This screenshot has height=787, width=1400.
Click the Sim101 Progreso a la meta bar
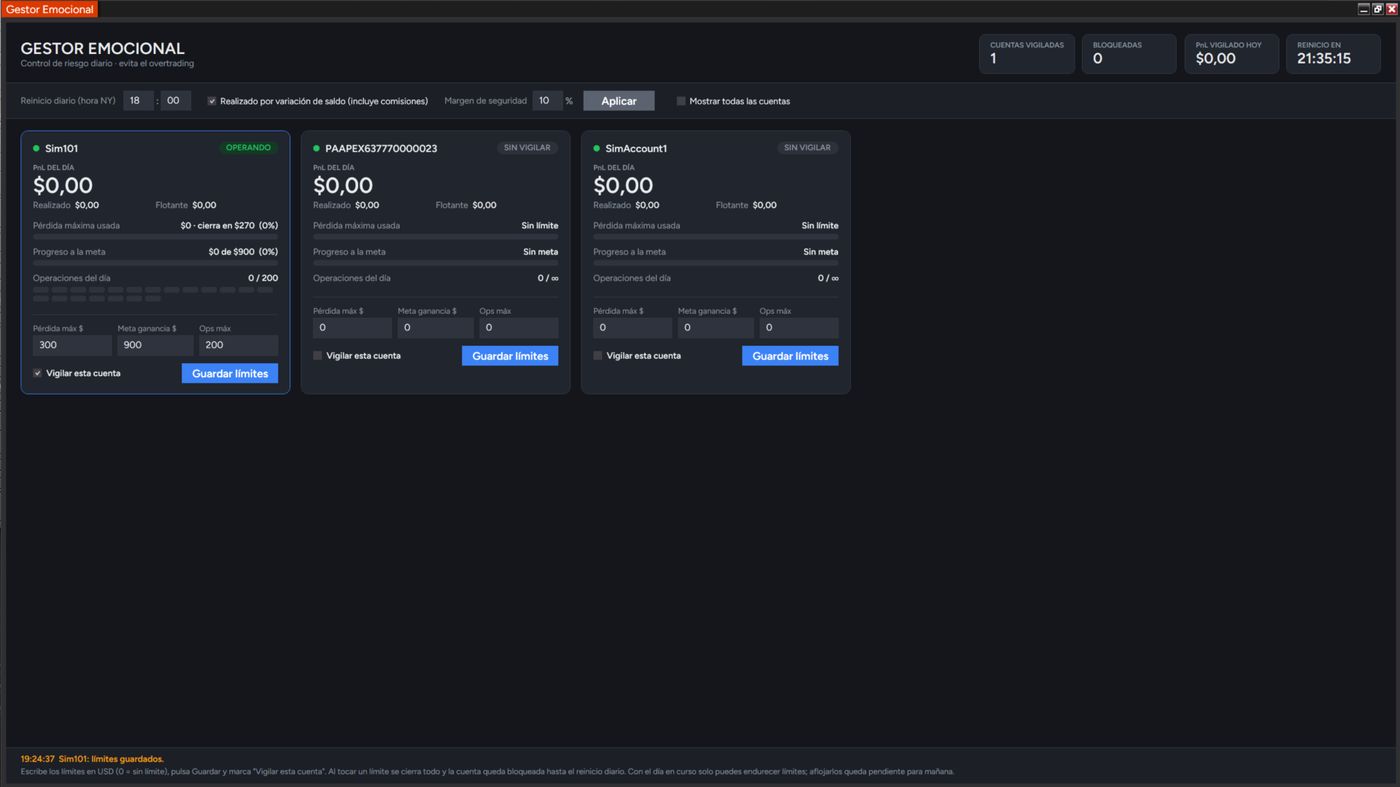point(155,263)
